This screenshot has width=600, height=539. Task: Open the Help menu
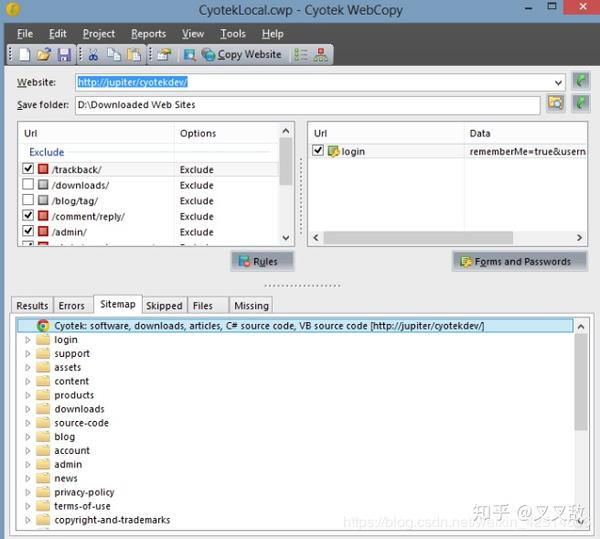pos(272,34)
